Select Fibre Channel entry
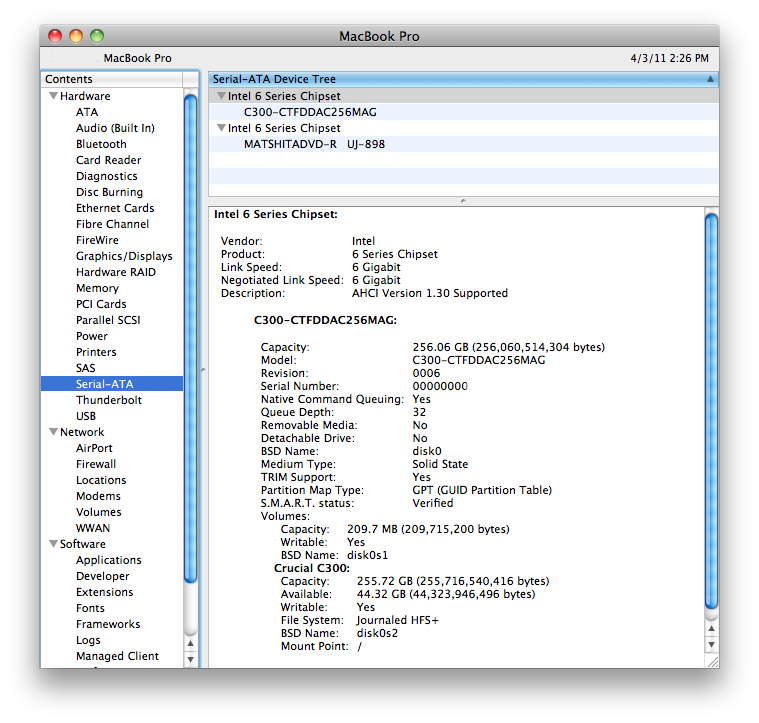759x723 pixels. pos(112,224)
